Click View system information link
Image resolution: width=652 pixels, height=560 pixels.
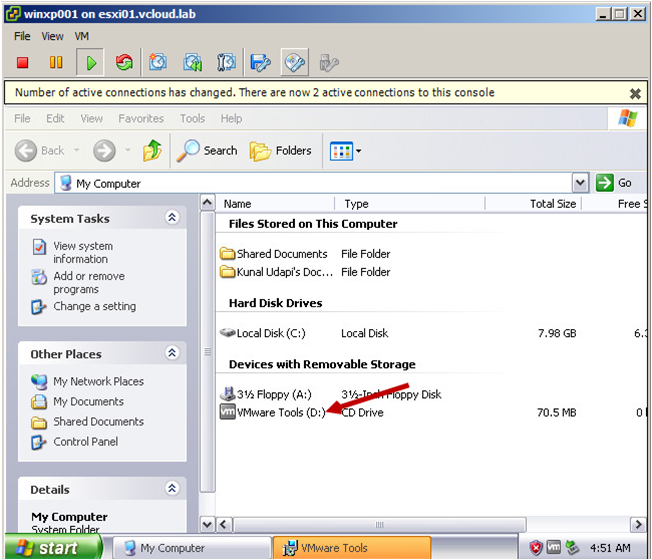point(83,252)
